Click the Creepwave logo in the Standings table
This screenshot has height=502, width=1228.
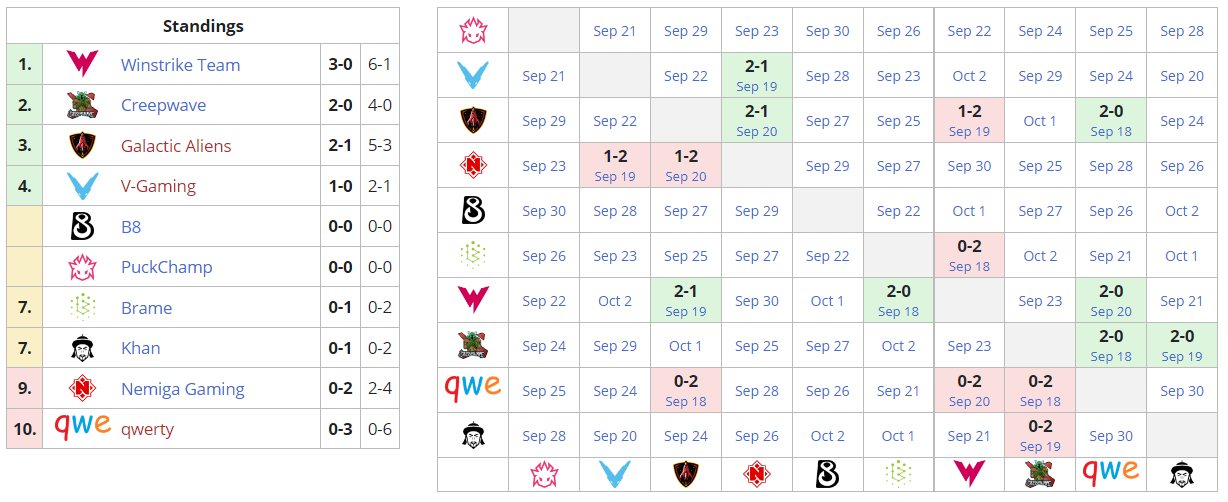81,105
